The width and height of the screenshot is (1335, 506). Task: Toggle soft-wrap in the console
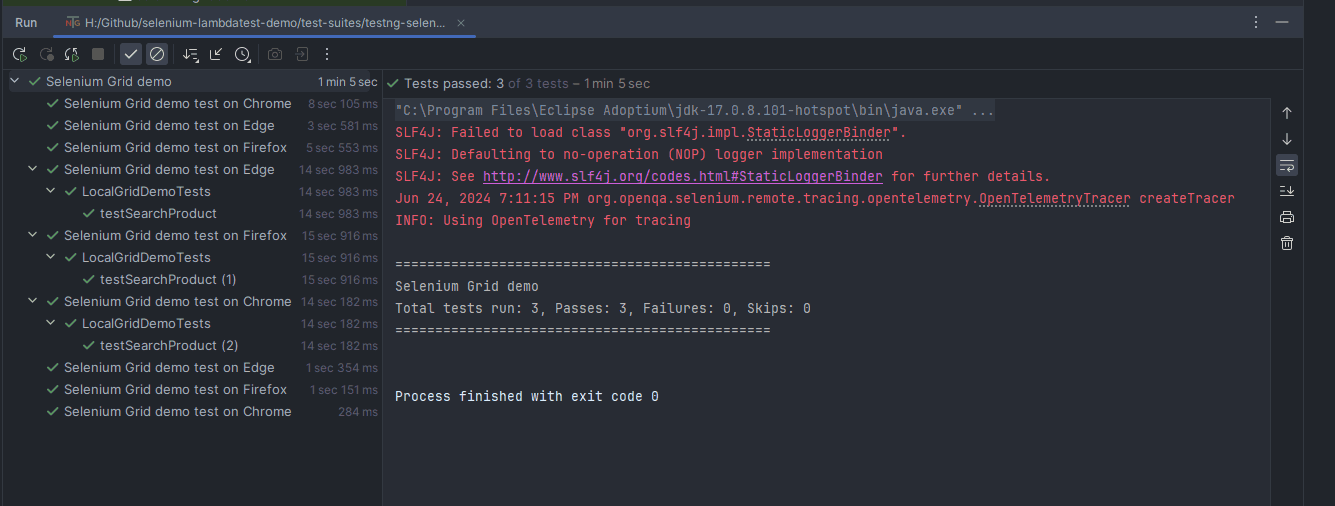click(1287, 165)
